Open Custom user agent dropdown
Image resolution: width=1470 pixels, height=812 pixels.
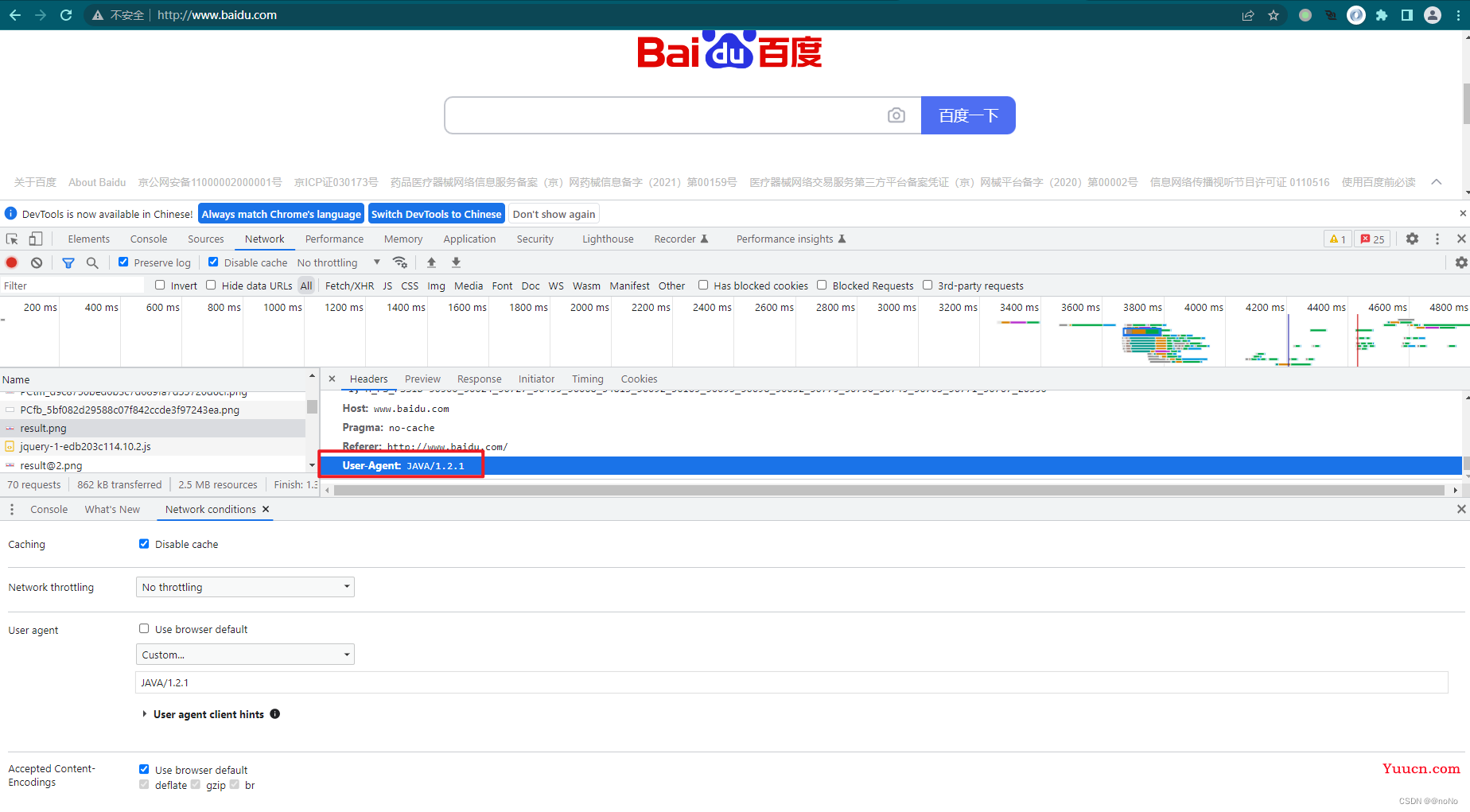point(245,655)
